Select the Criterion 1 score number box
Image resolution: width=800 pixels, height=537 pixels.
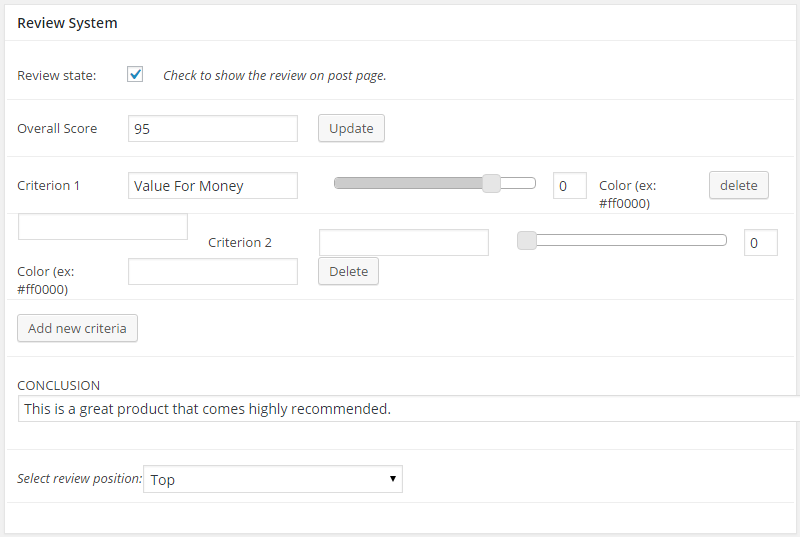[569, 186]
